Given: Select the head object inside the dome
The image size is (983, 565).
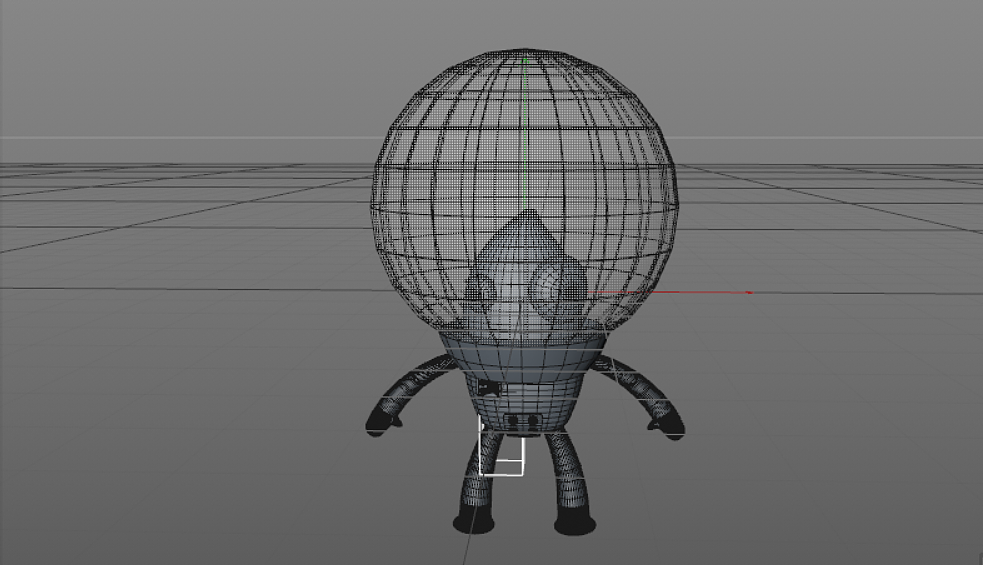Looking at the screenshot, I should click(526, 276).
